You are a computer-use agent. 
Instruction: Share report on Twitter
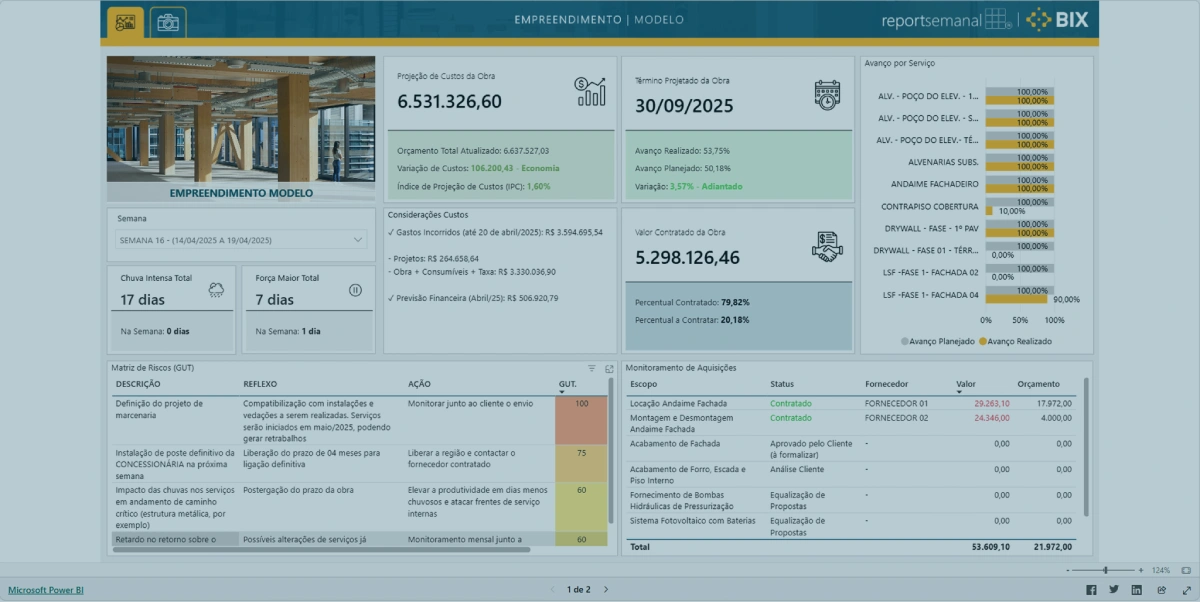(x=1114, y=590)
